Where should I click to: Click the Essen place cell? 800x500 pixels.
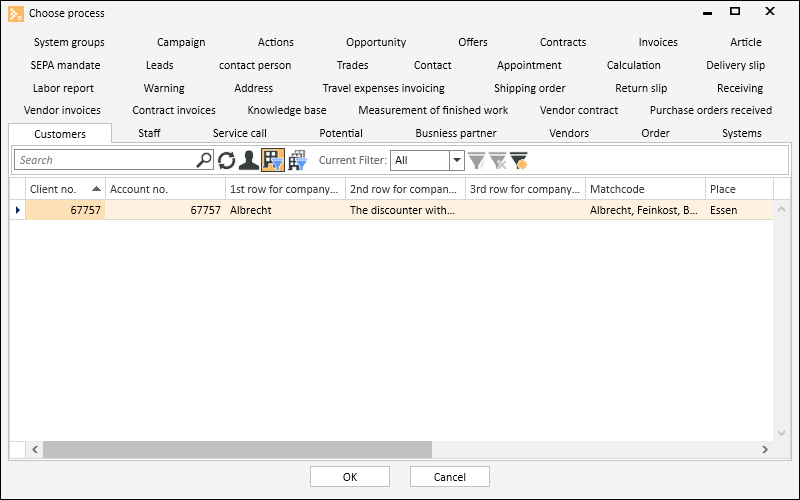point(739,210)
